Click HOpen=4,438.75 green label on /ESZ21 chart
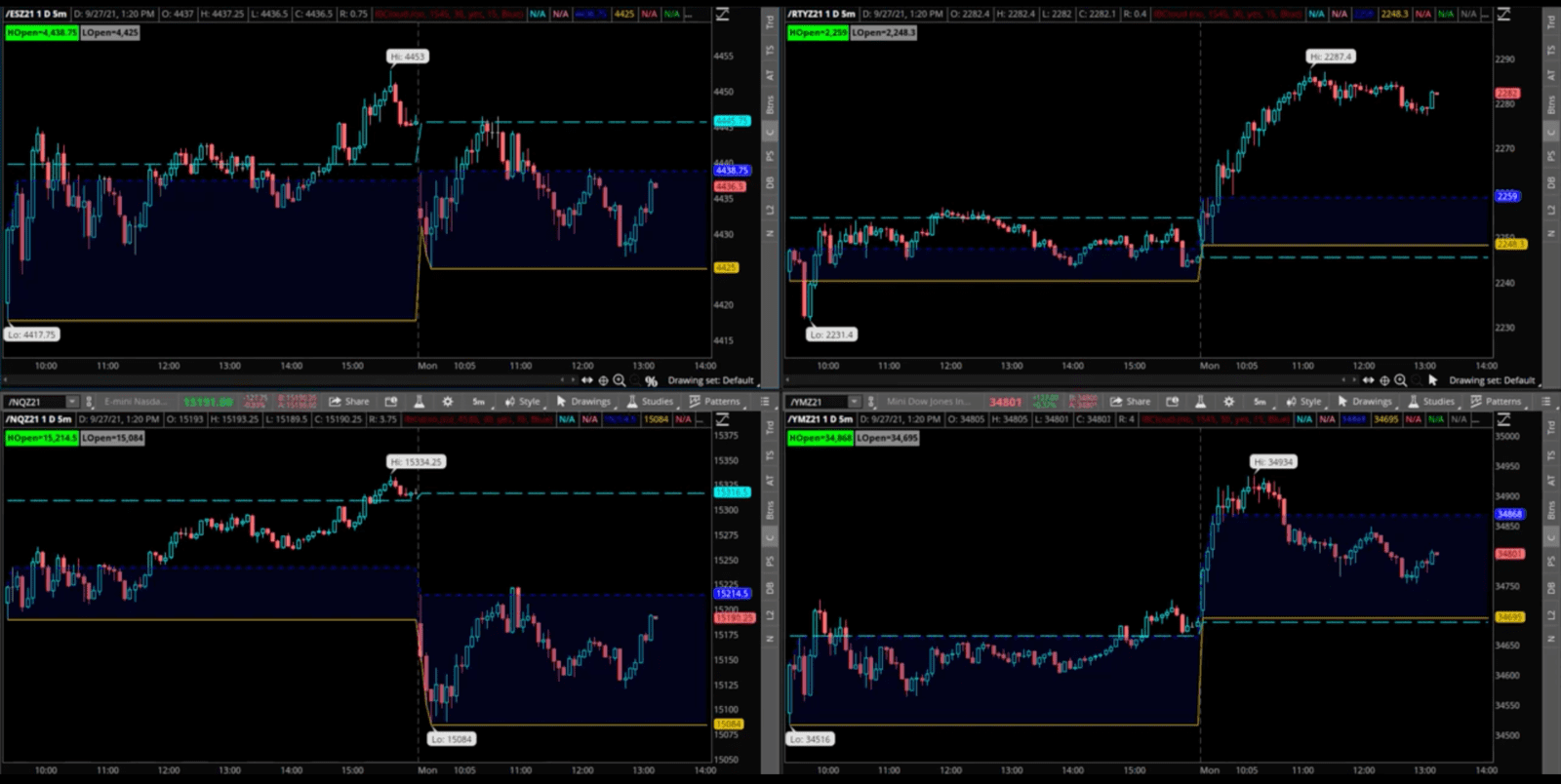Image resolution: width=1561 pixels, height=784 pixels. tap(41, 32)
